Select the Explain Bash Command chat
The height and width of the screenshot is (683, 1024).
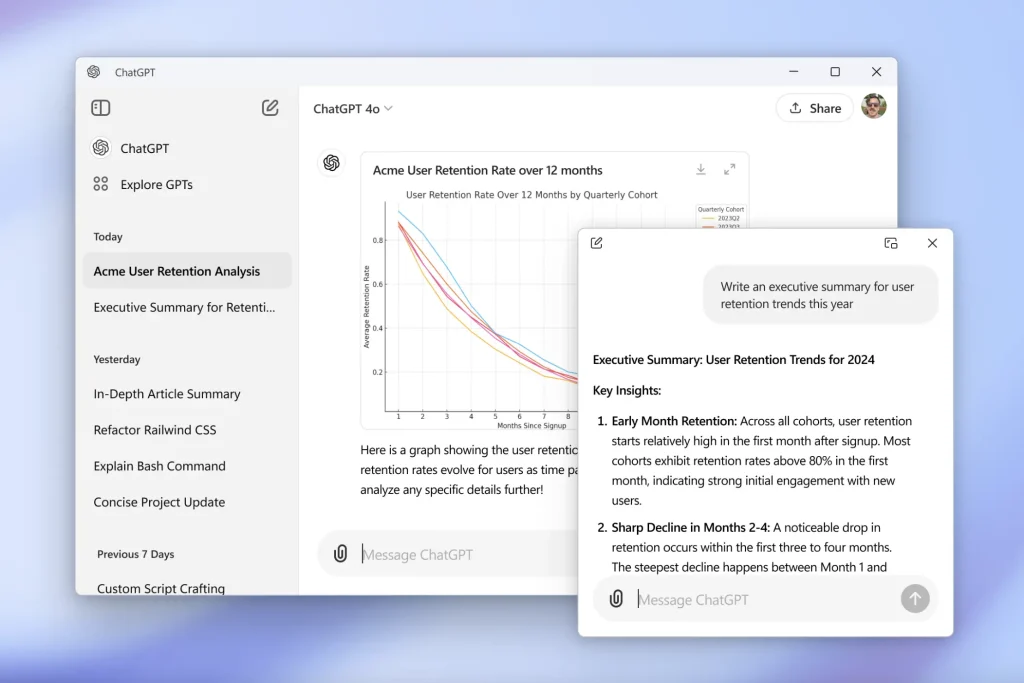coord(160,466)
